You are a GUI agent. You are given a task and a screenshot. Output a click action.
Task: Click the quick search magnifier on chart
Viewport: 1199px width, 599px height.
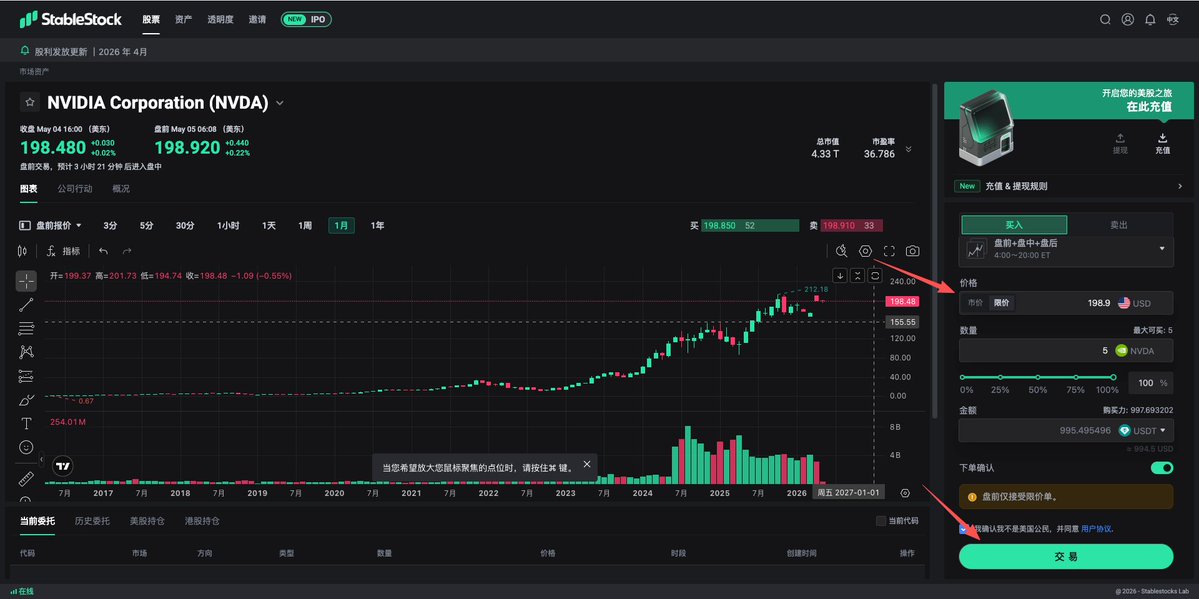tap(842, 251)
